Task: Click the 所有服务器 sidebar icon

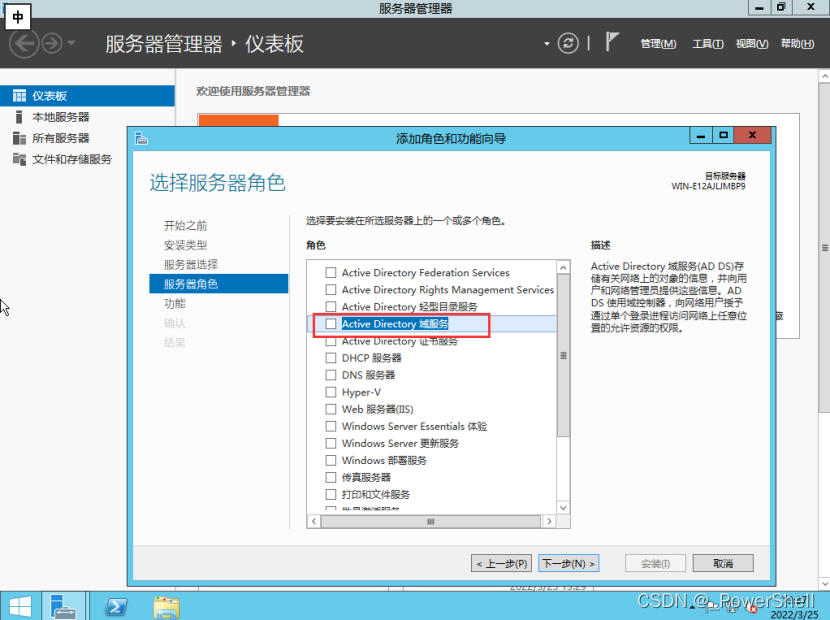Action: [x=19, y=138]
